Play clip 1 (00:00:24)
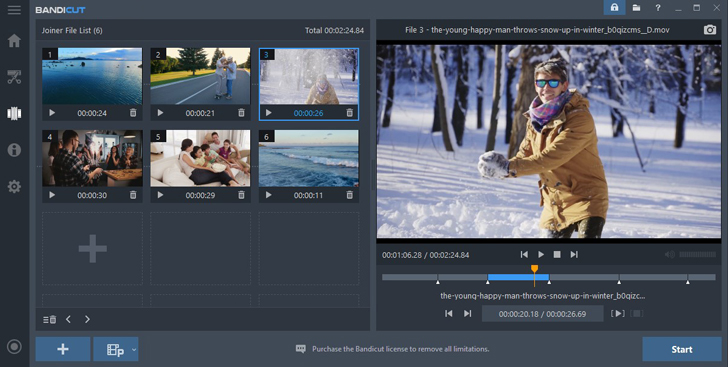Viewport: 728px width, 367px height. coord(52,113)
